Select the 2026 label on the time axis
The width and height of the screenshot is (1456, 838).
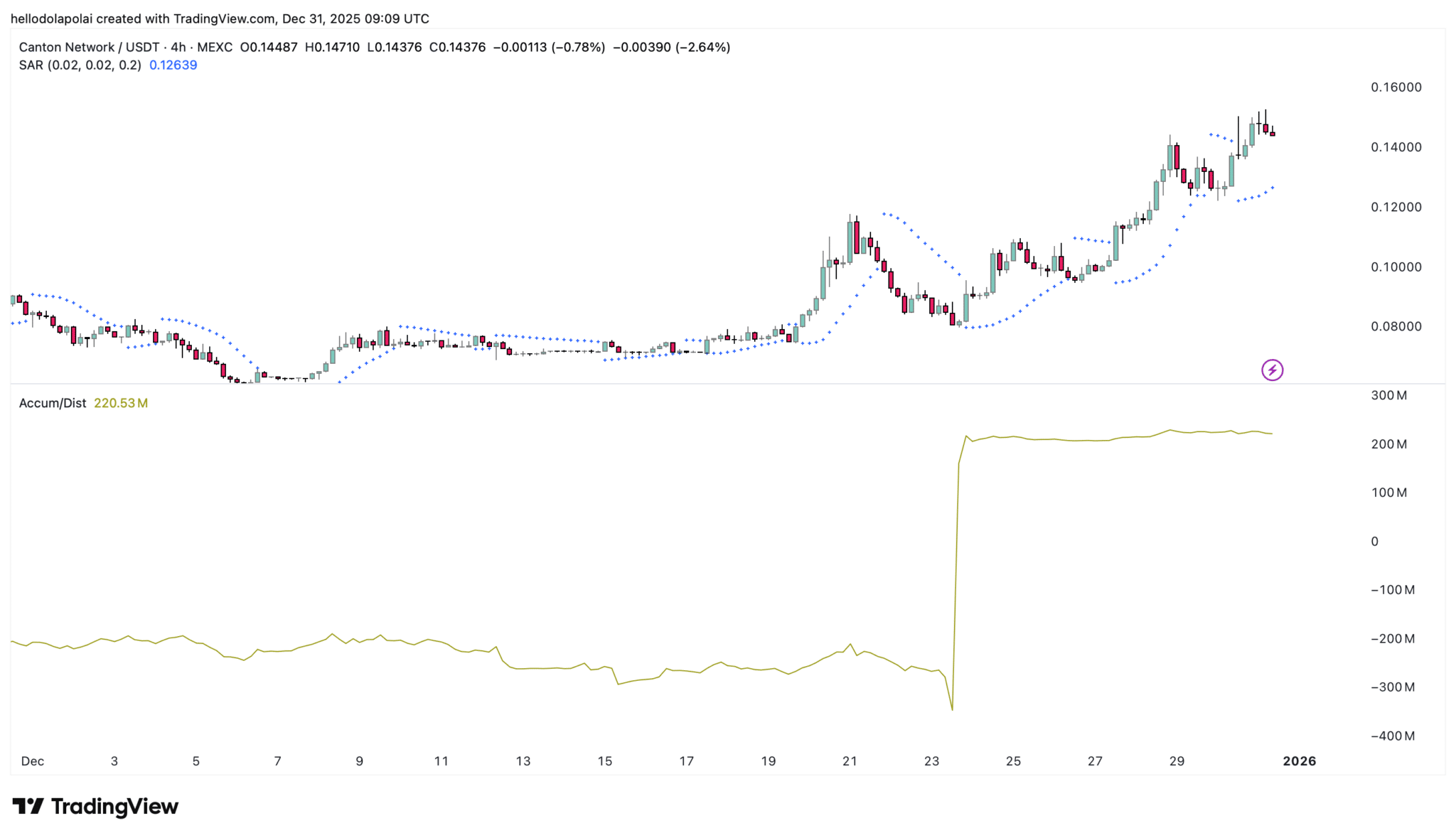click(1300, 761)
